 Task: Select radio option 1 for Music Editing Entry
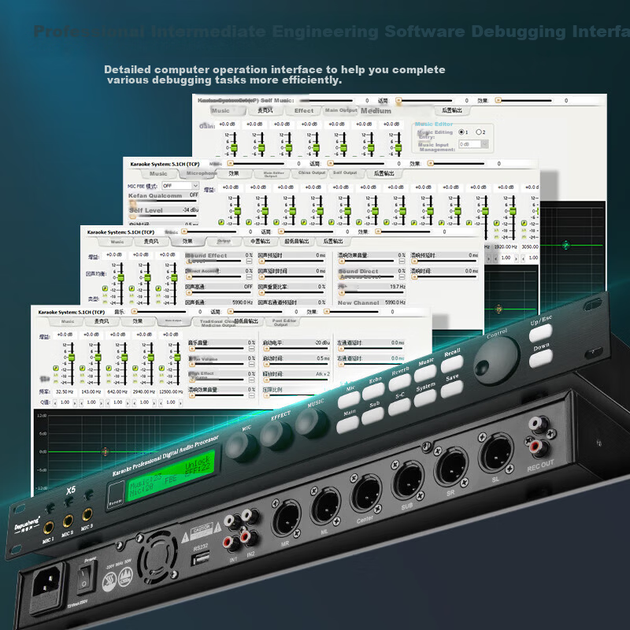pos(461,132)
